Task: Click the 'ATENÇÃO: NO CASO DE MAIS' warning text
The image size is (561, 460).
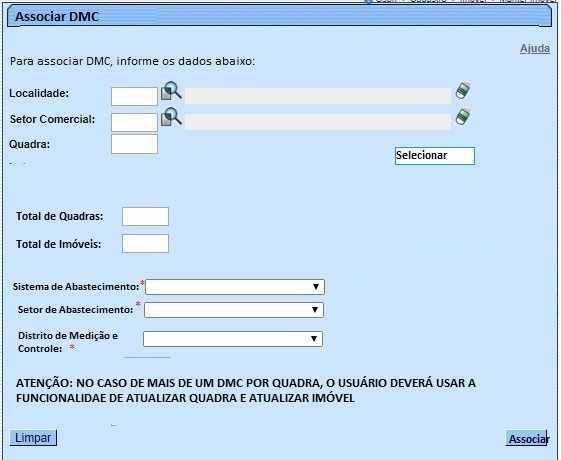Action: click(x=246, y=390)
